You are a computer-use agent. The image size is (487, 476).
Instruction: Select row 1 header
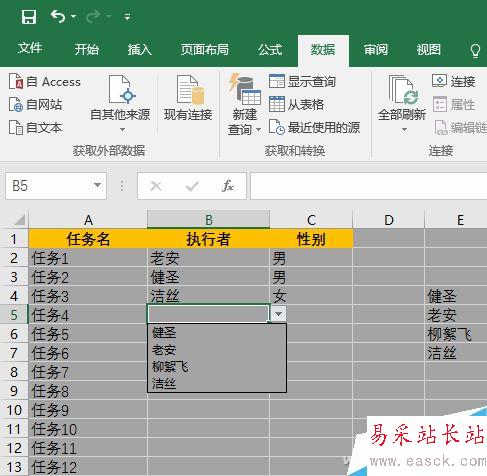(14, 239)
